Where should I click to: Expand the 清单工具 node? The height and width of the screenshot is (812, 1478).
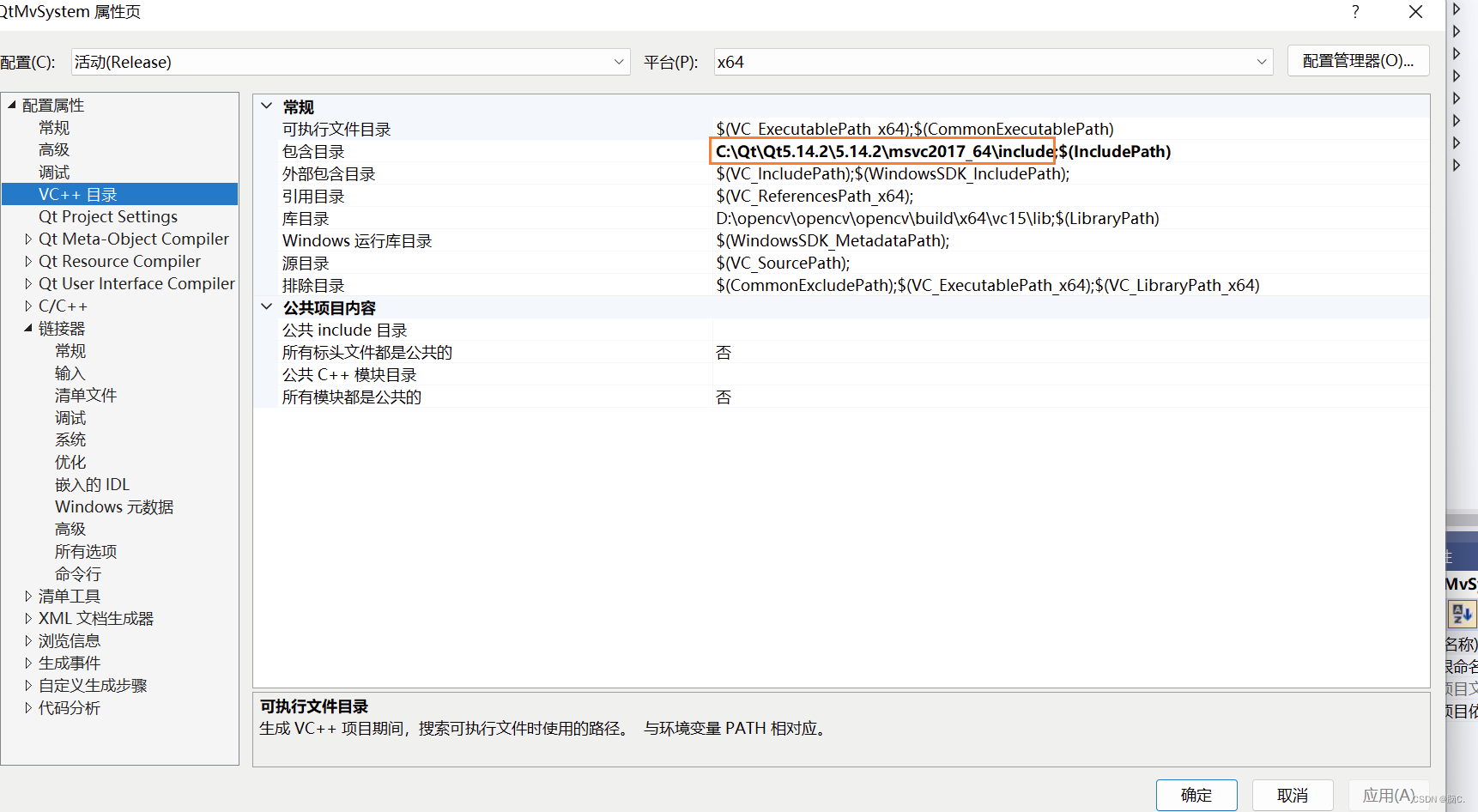click(x=28, y=596)
